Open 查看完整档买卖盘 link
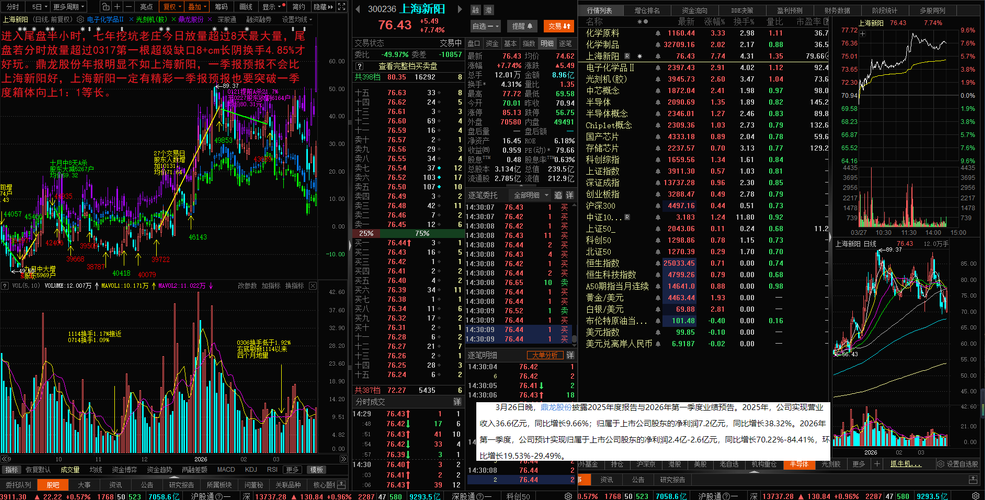Viewport: 985px width, 500px height. tap(406, 66)
